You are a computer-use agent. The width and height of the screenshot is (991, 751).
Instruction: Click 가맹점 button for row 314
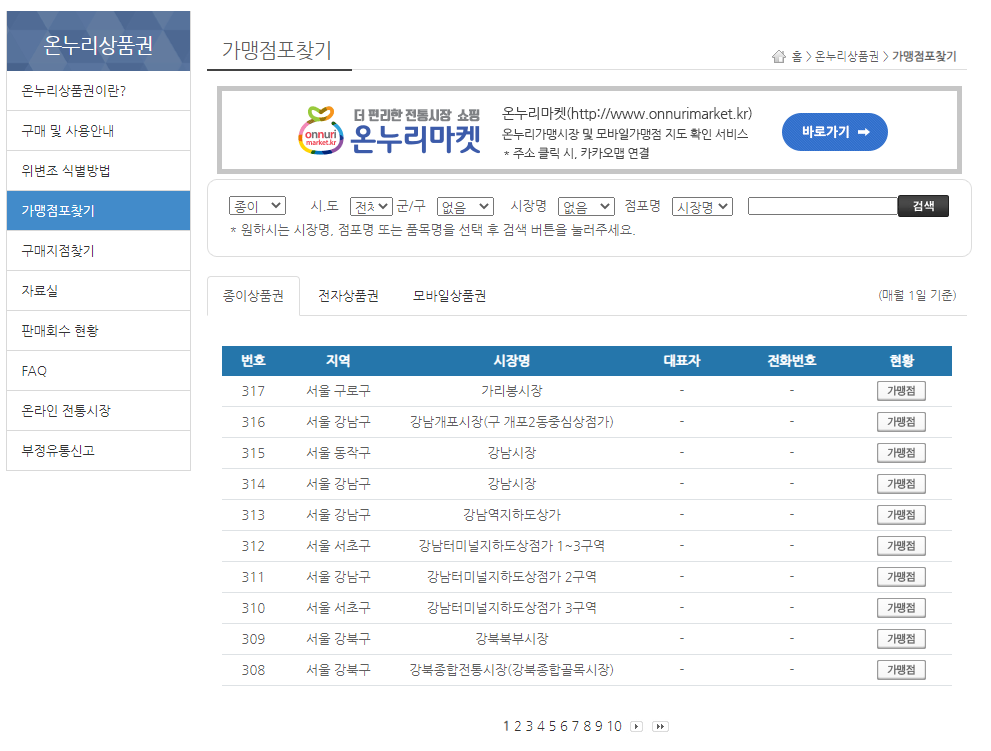901,484
